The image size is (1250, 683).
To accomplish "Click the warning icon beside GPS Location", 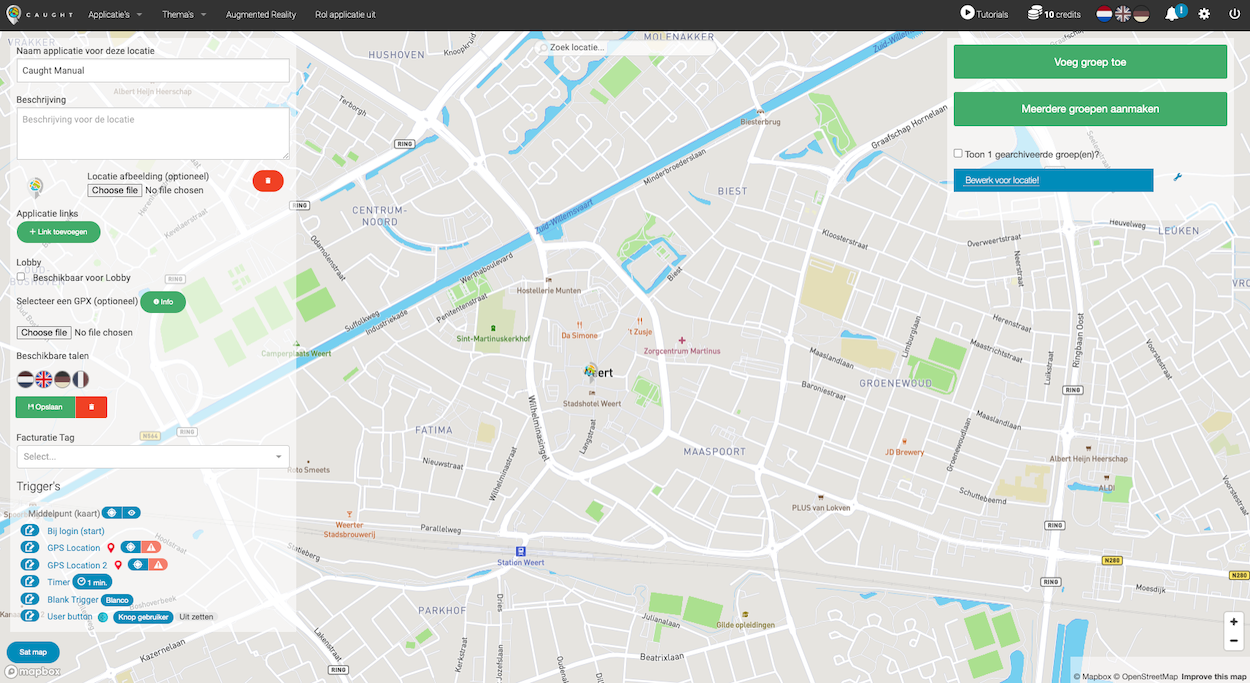I will pyautogui.click(x=153, y=548).
